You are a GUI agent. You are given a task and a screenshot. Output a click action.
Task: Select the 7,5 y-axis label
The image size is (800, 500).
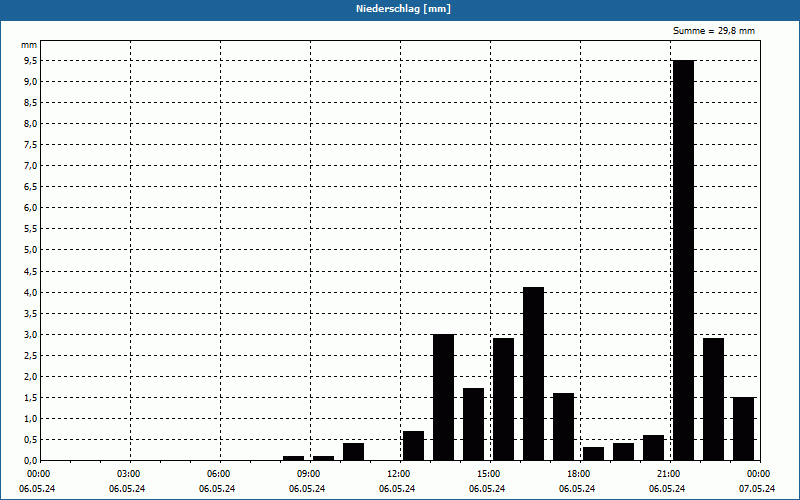point(31,145)
